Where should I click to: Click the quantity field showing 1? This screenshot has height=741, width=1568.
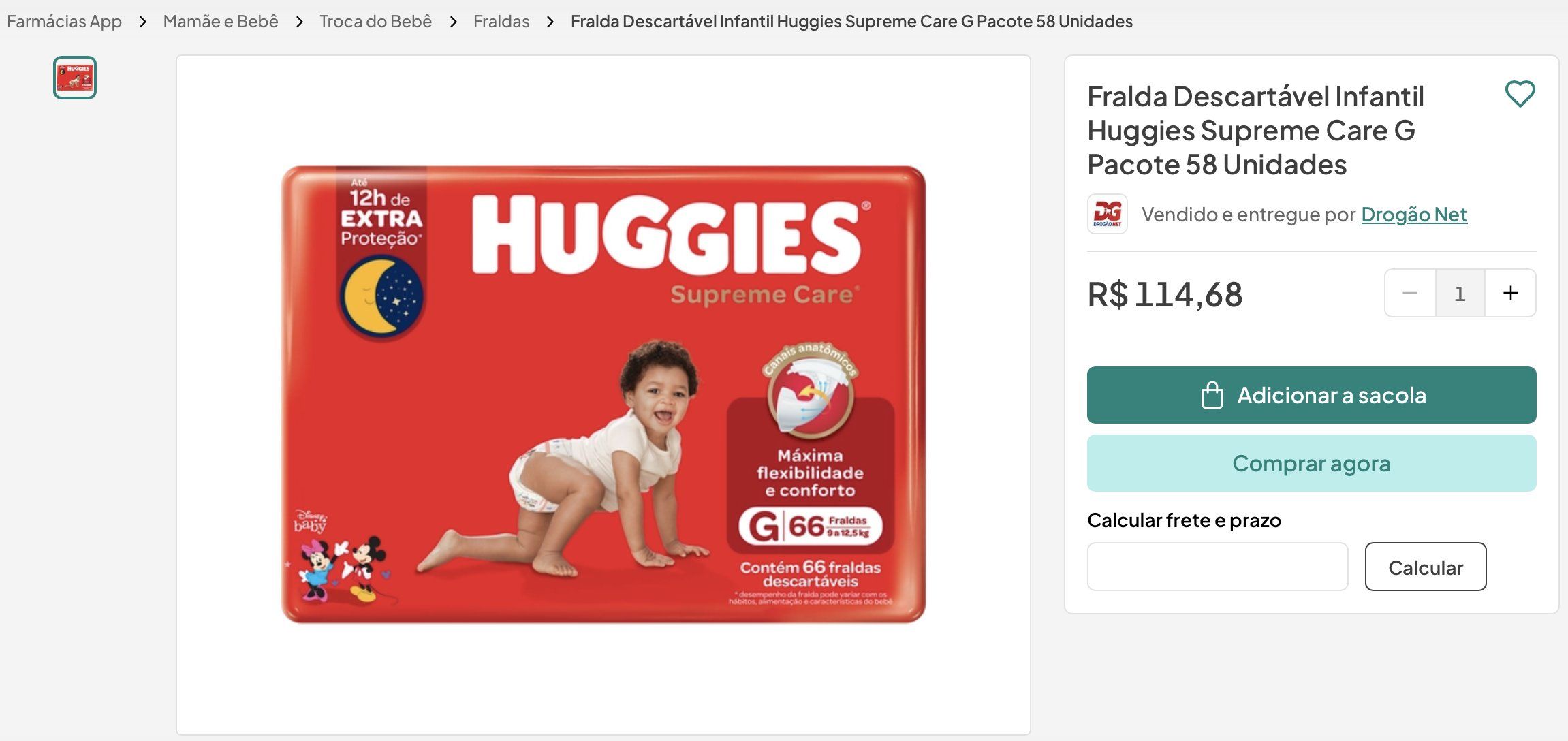coord(1460,293)
